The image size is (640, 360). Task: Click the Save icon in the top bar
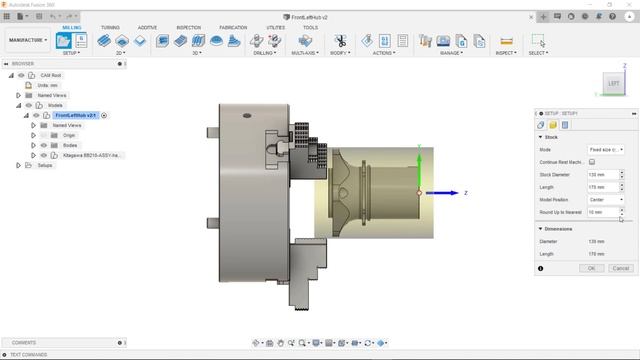(x=39, y=16)
